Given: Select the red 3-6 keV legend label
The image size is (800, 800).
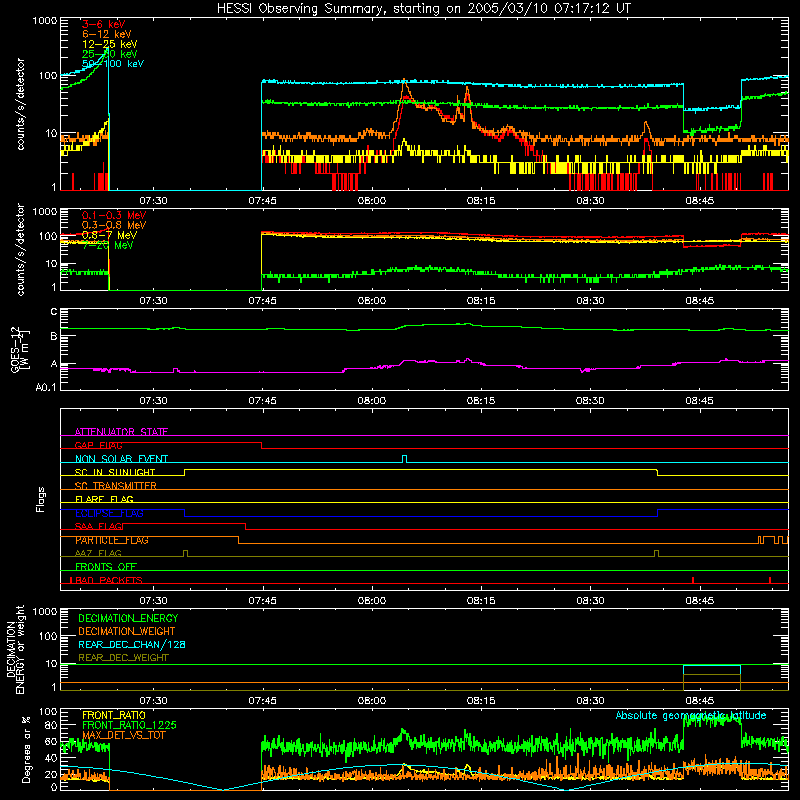Looking at the screenshot, I should click(x=104, y=24).
